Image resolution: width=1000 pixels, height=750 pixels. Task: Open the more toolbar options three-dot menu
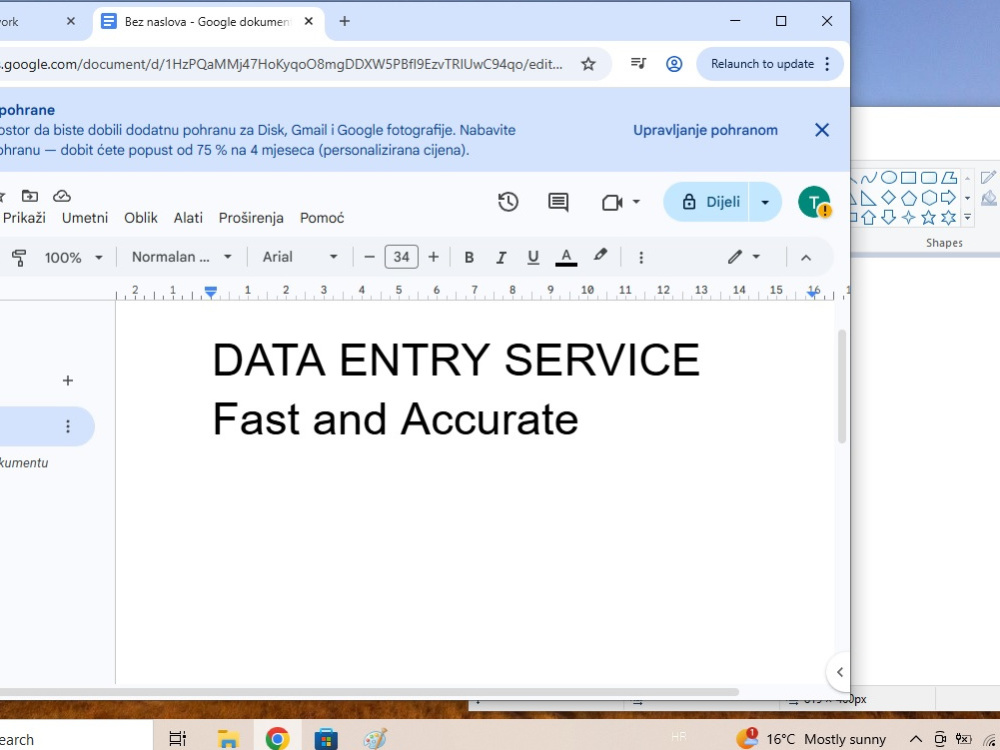(x=641, y=257)
